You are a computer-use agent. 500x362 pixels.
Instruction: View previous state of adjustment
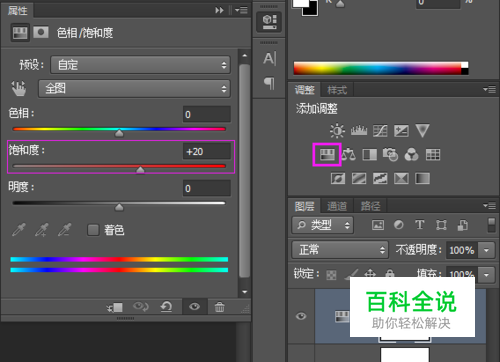(141, 306)
